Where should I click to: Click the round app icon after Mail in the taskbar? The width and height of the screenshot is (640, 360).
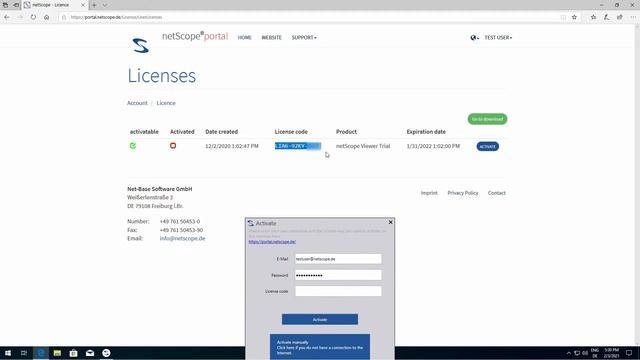click(106, 353)
